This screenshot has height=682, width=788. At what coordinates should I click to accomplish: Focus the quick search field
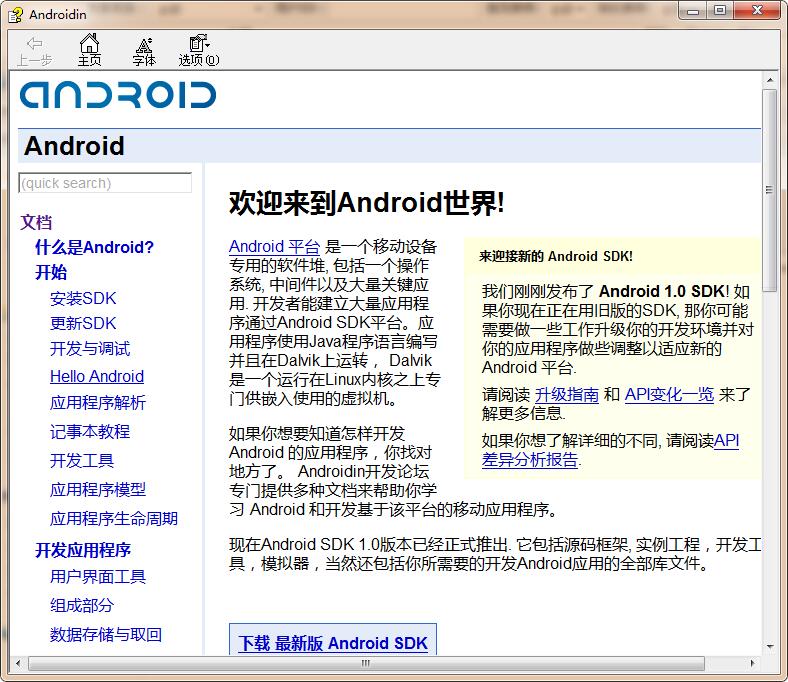105,183
